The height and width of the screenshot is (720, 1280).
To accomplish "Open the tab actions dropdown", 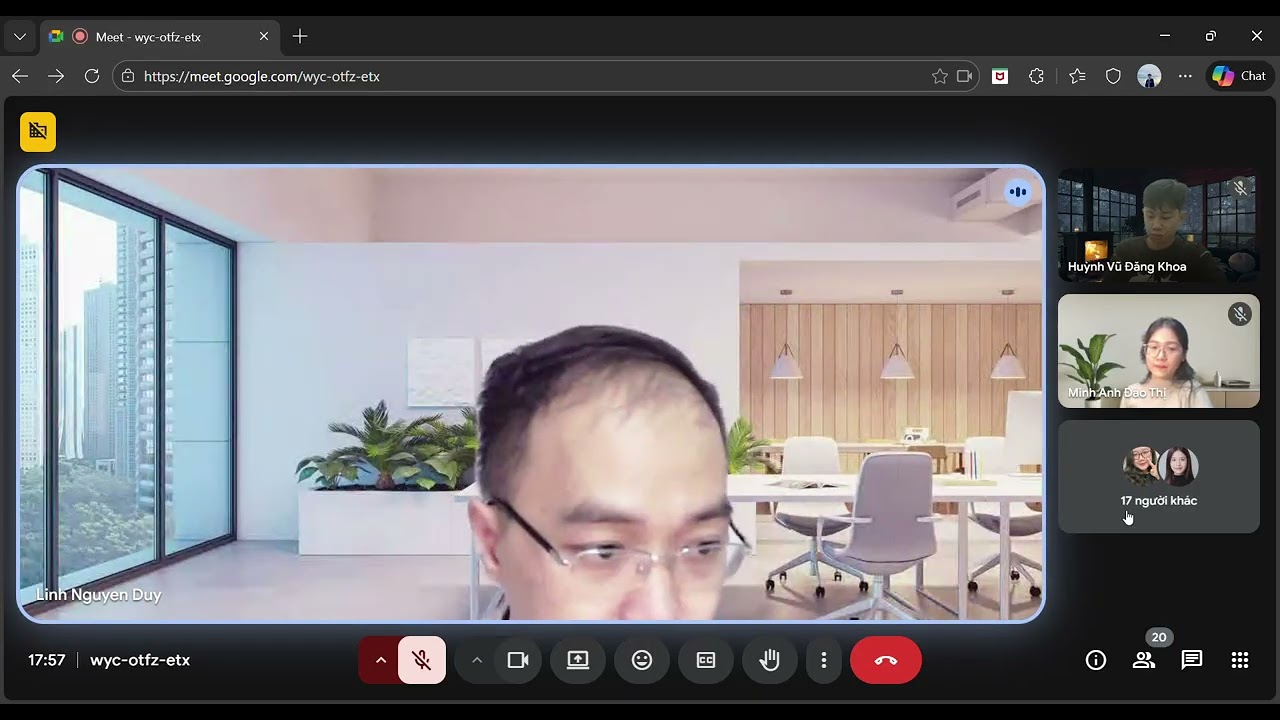I will pos(19,36).
